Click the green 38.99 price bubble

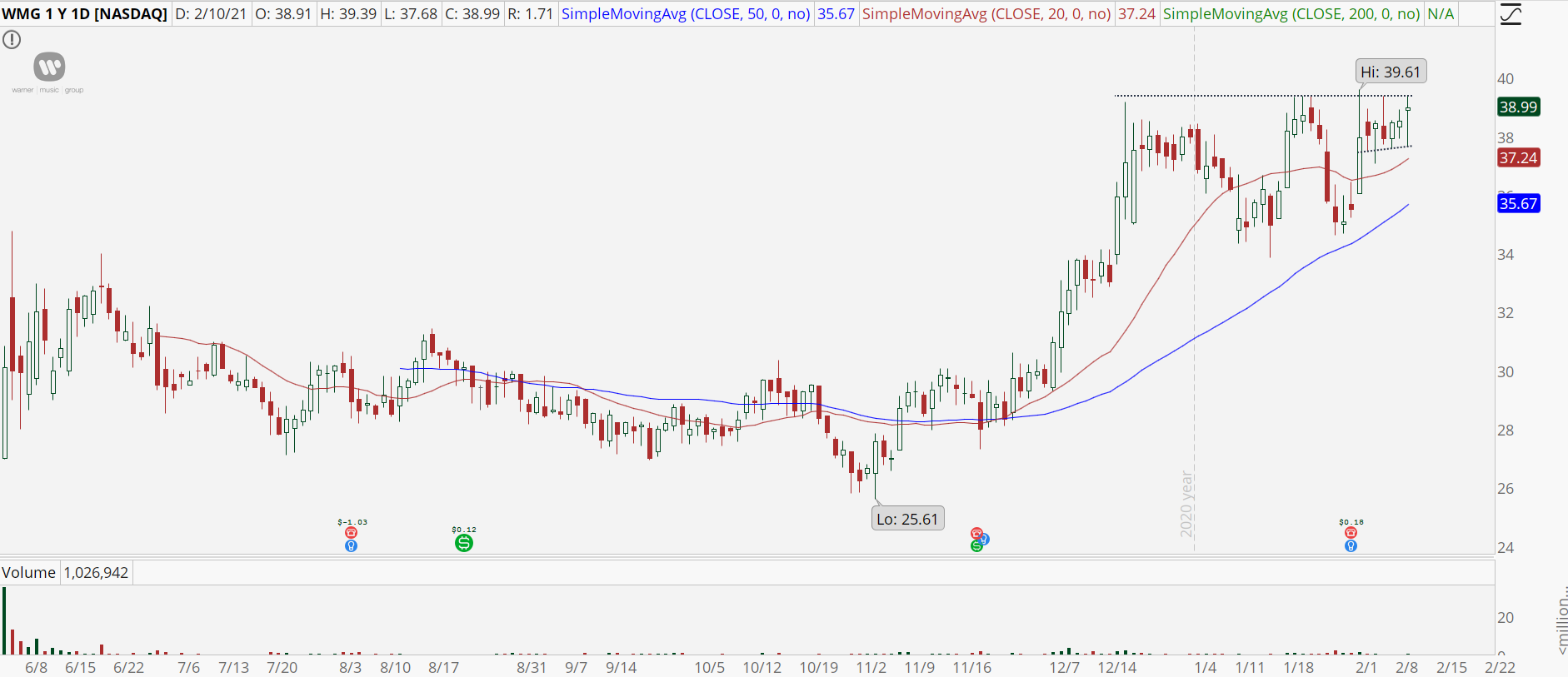click(x=1518, y=107)
